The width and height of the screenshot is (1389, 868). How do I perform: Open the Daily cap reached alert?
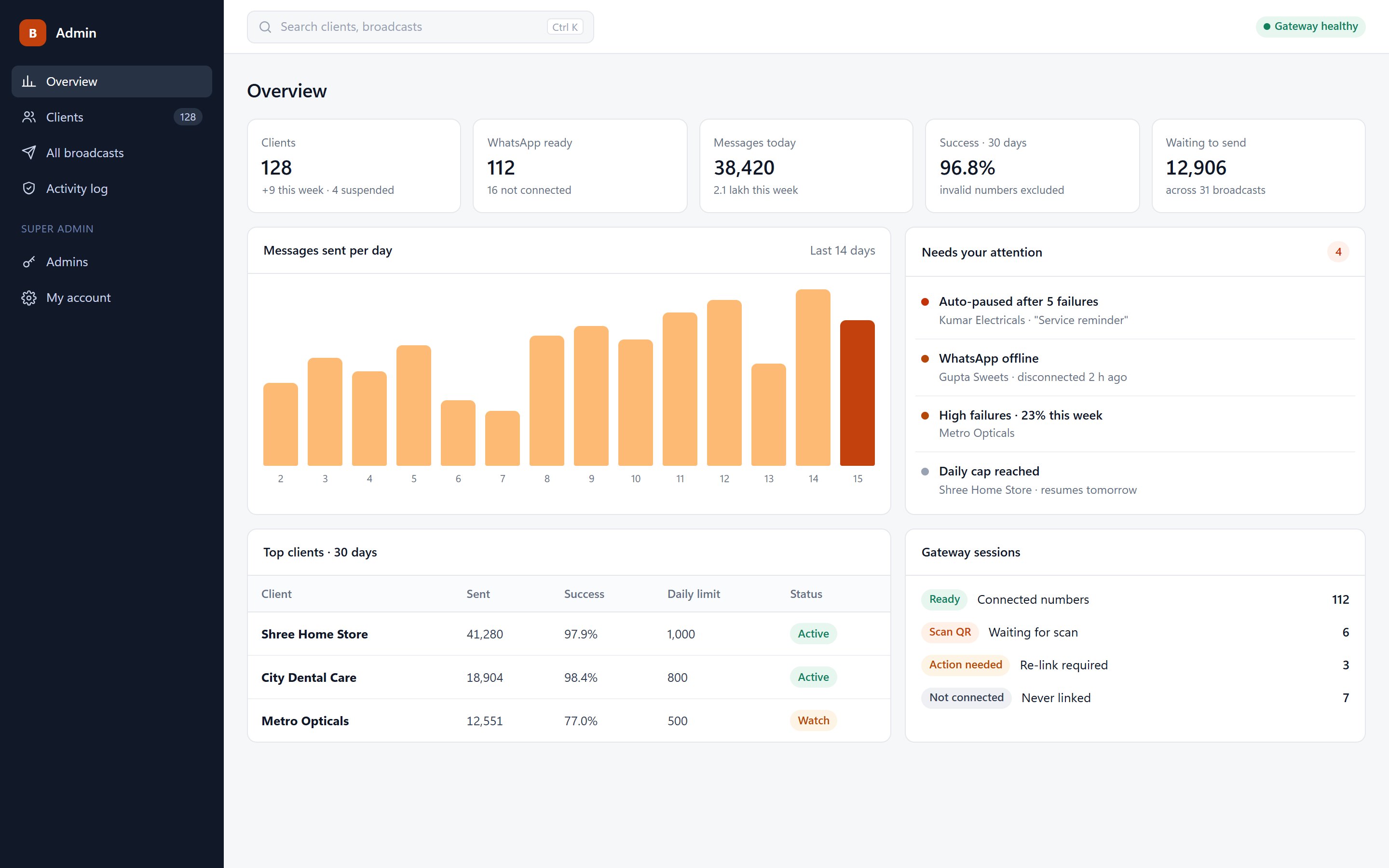click(x=1135, y=480)
